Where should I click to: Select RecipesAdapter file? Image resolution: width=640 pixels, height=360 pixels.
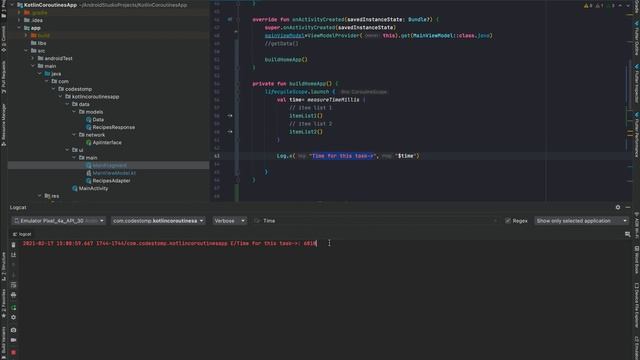[108, 181]
